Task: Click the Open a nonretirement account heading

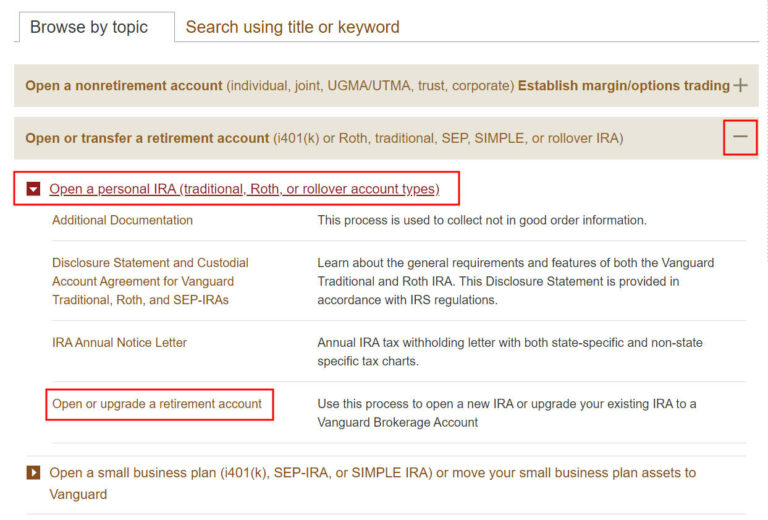Action: tap(124, 86)
